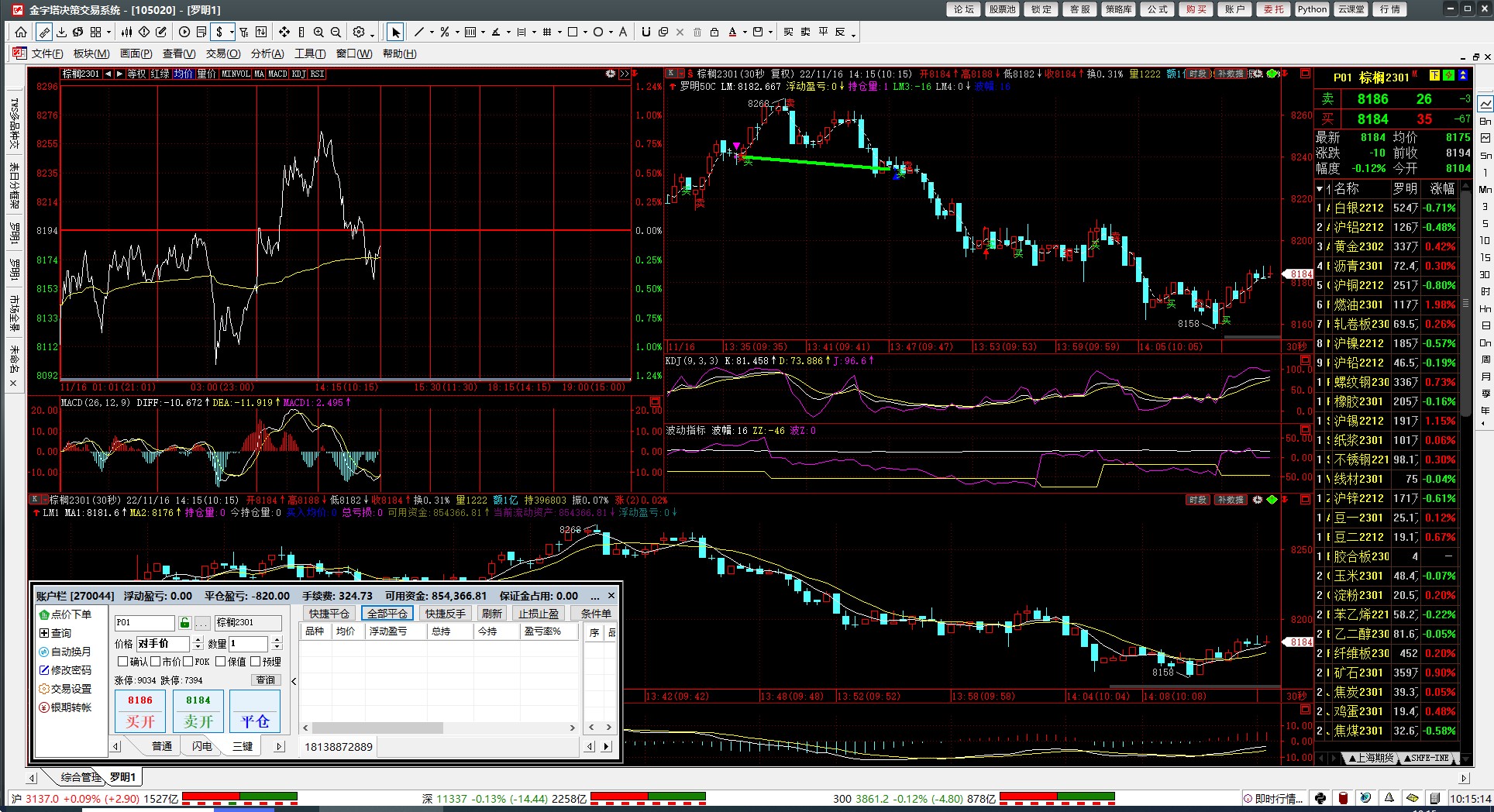Click the green unlock icon beside P01 field
1494x812 pixels.
pos(184,623)
